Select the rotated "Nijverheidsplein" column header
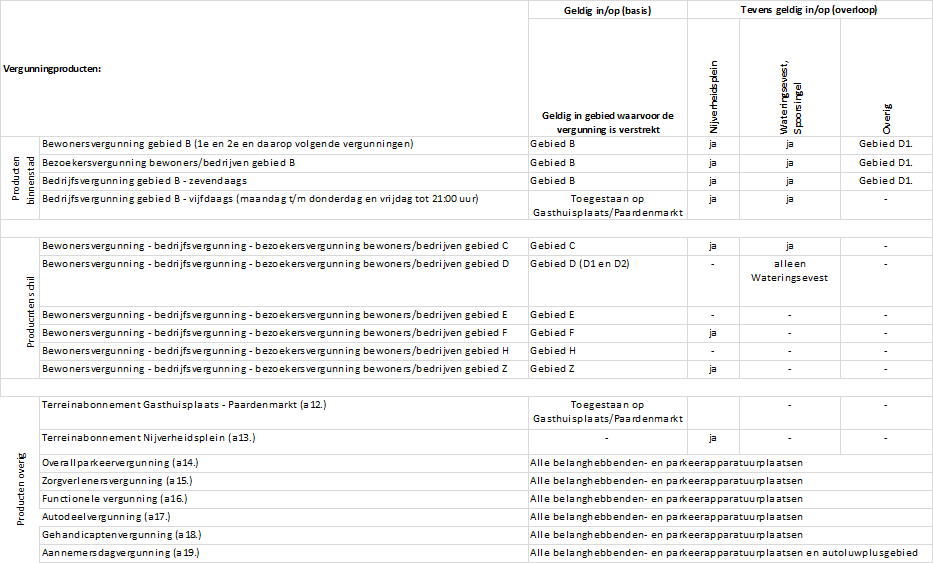The image size is (933, 563). click(x=714, y=96)
